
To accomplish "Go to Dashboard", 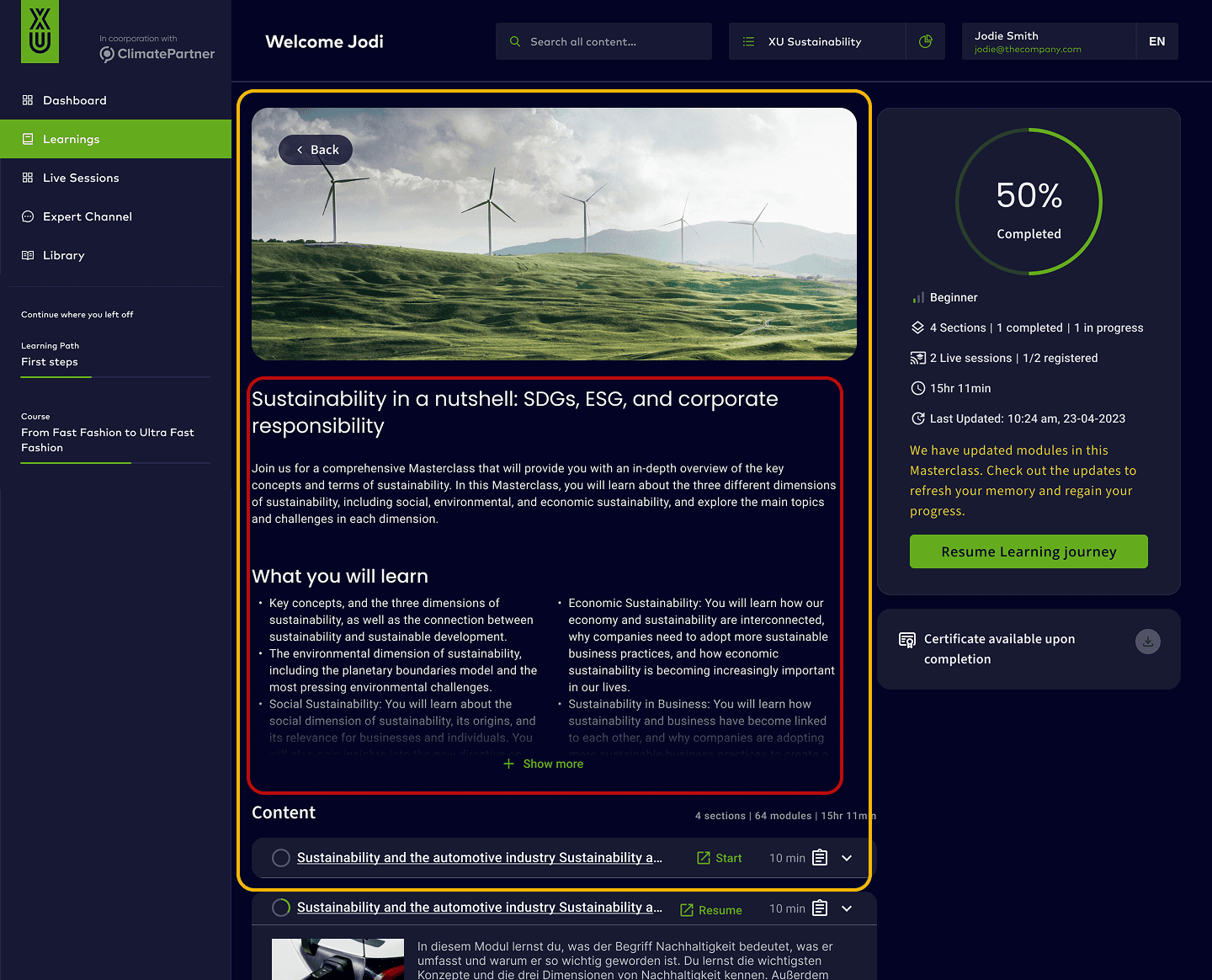I will pyautogui.click(x=115, y=100).
